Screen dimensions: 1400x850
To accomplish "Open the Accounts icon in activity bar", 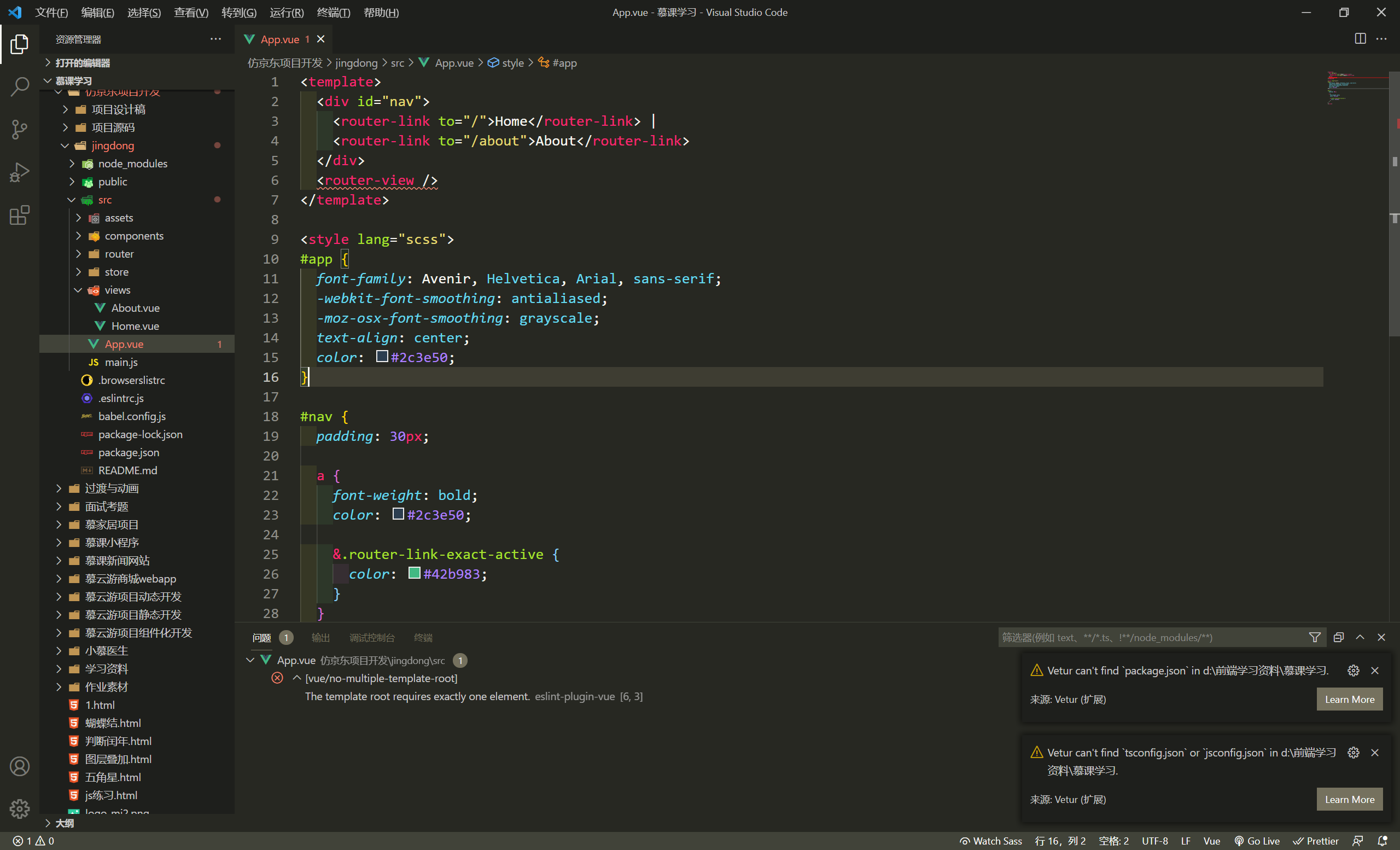I will [19, 766].
